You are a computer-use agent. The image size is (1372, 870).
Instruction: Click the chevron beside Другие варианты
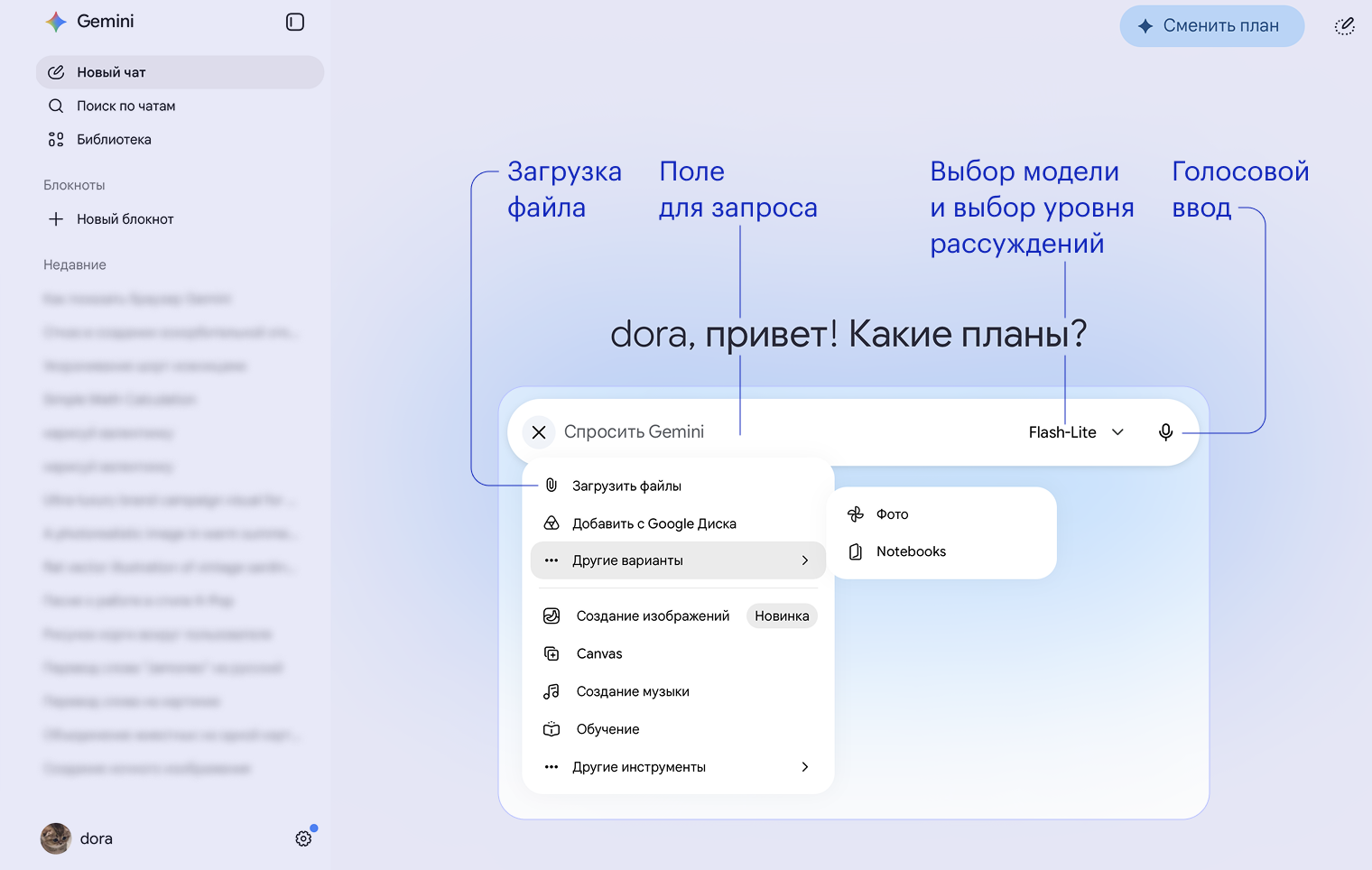805,560
